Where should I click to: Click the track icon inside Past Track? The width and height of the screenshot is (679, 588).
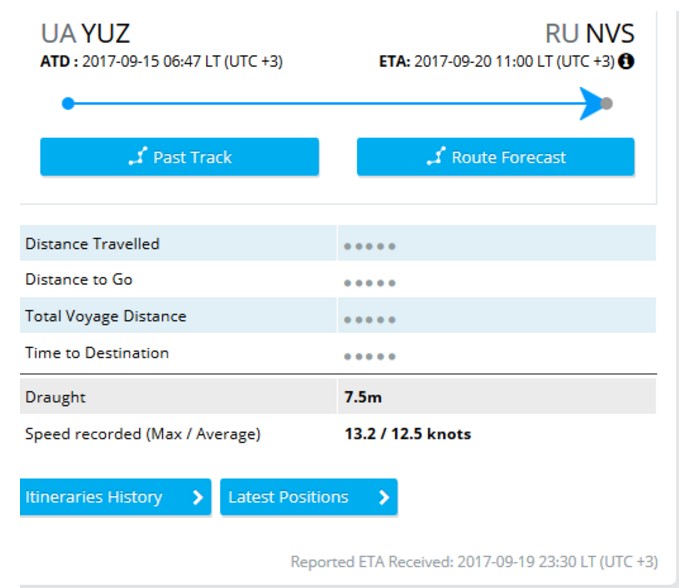[138, 157]
